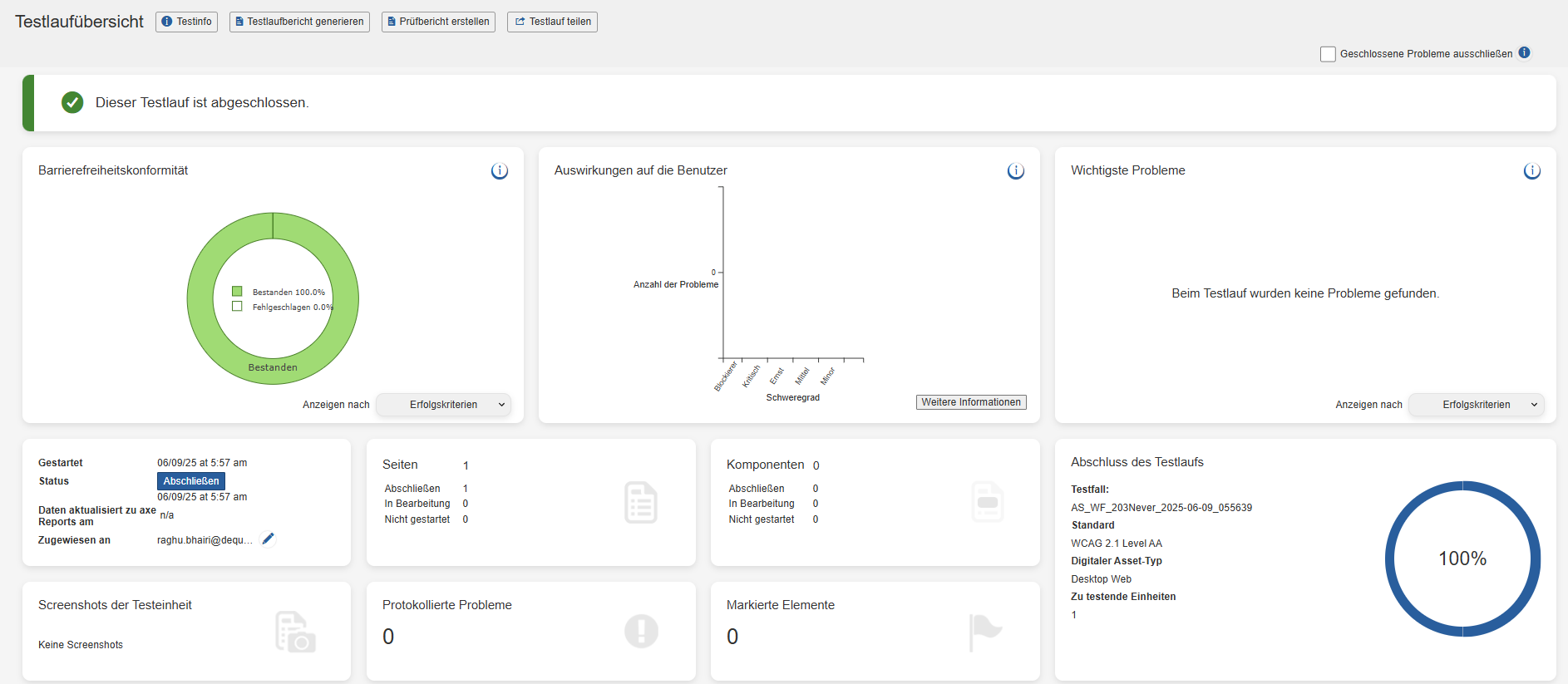This screenshot has width=1568, height=684.
Task: Click the Protokollierte Probleme exclamation icon
Action: [641, 631]
